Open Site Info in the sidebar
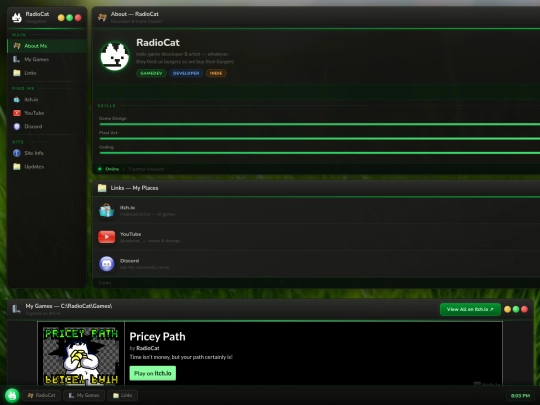Viewport: 540px width, 405px height. (47, 153)
